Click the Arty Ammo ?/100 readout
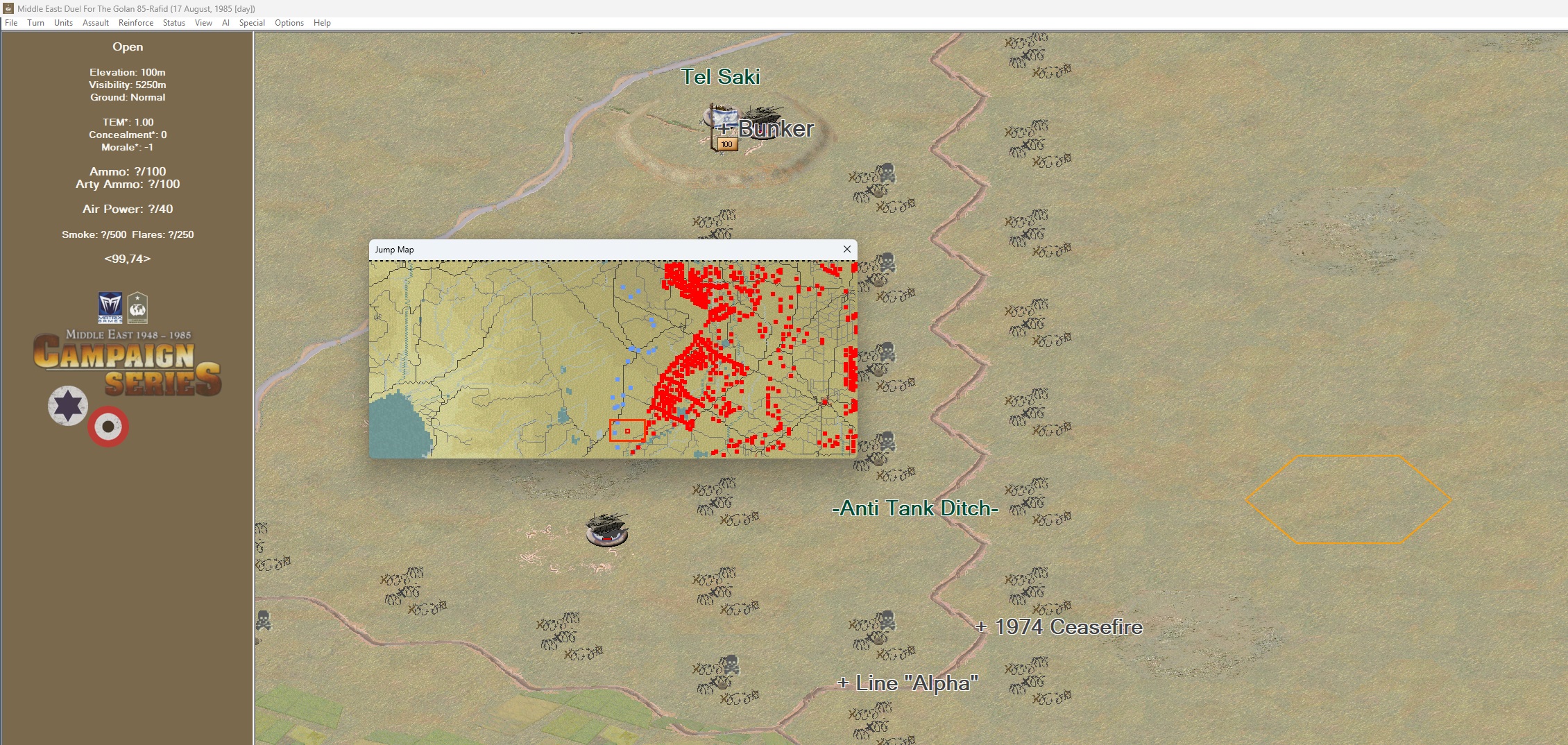The width and height of the screenshot is (1568, 745). (x=128, y=184)
